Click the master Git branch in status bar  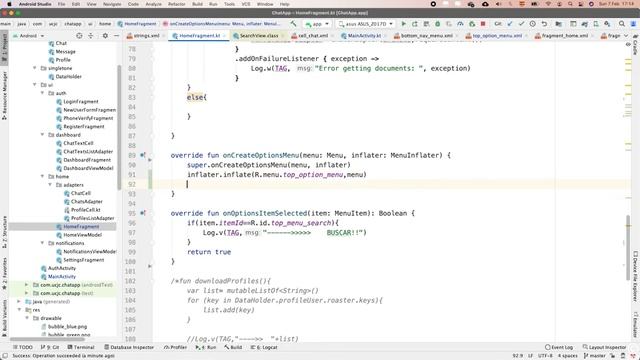(x=595, y=356)
